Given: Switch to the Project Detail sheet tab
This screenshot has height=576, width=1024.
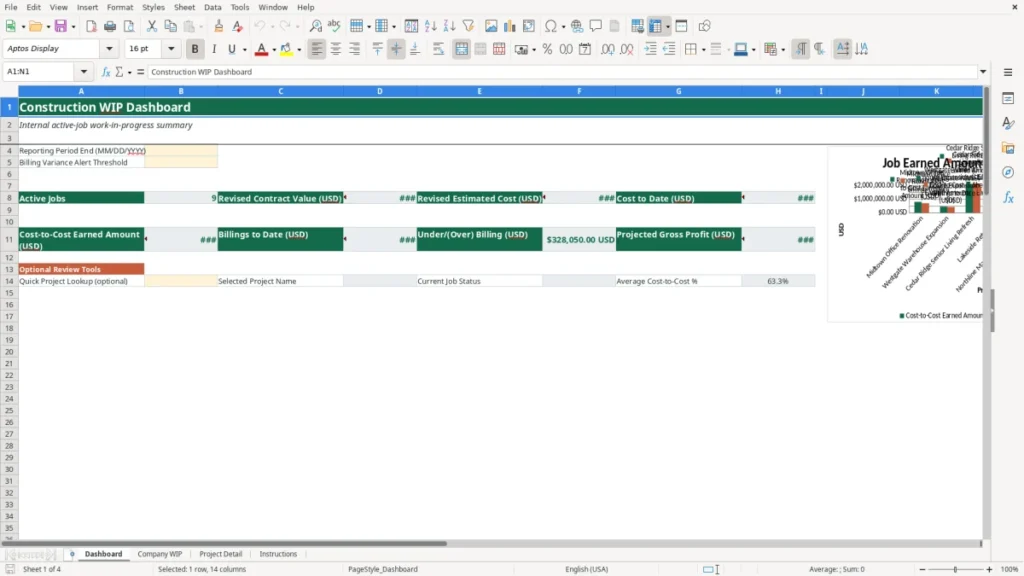Looking at the screenshot, I should 221,554.
